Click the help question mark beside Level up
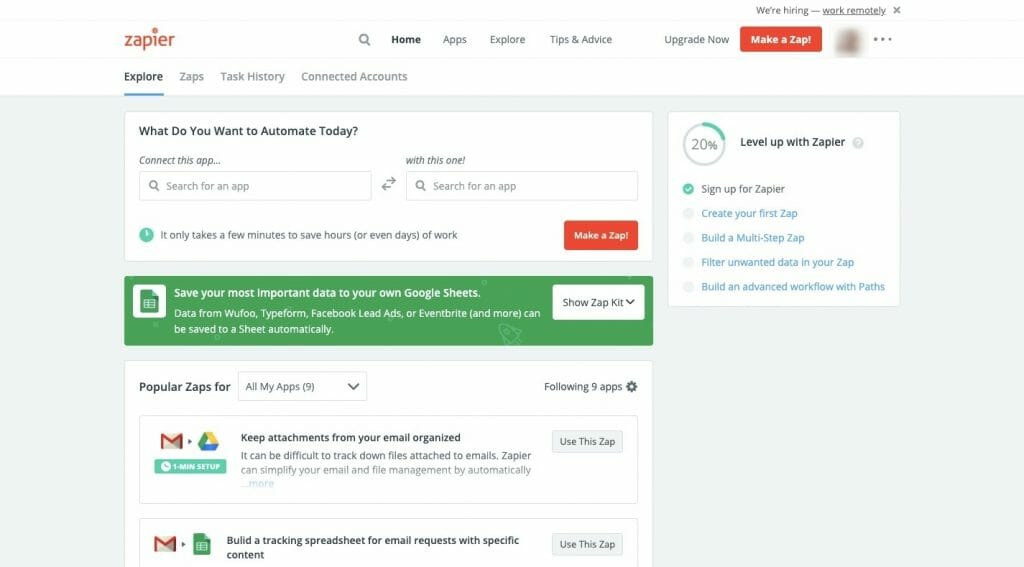The width and height of the screenshot is (1024, 567). 858,143
